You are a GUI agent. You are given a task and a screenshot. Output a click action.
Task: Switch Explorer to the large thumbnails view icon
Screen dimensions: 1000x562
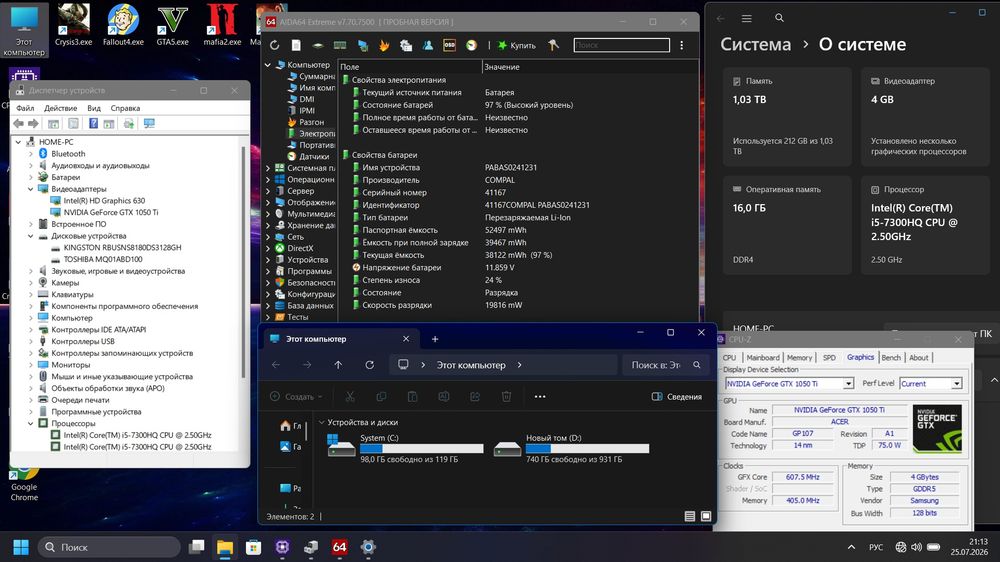[x=706, y=516]
